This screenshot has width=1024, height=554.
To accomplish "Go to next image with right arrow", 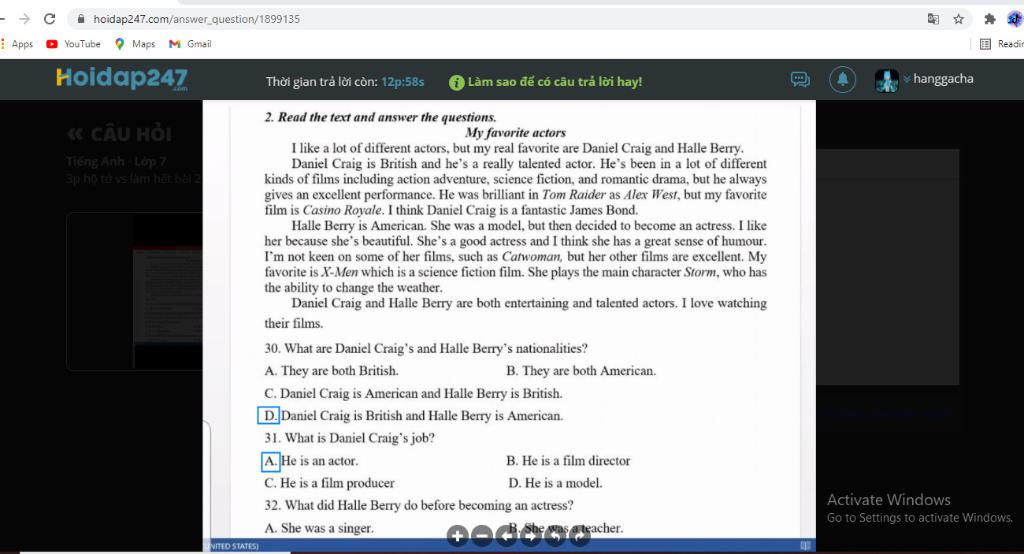I will (x=530, y=536).
